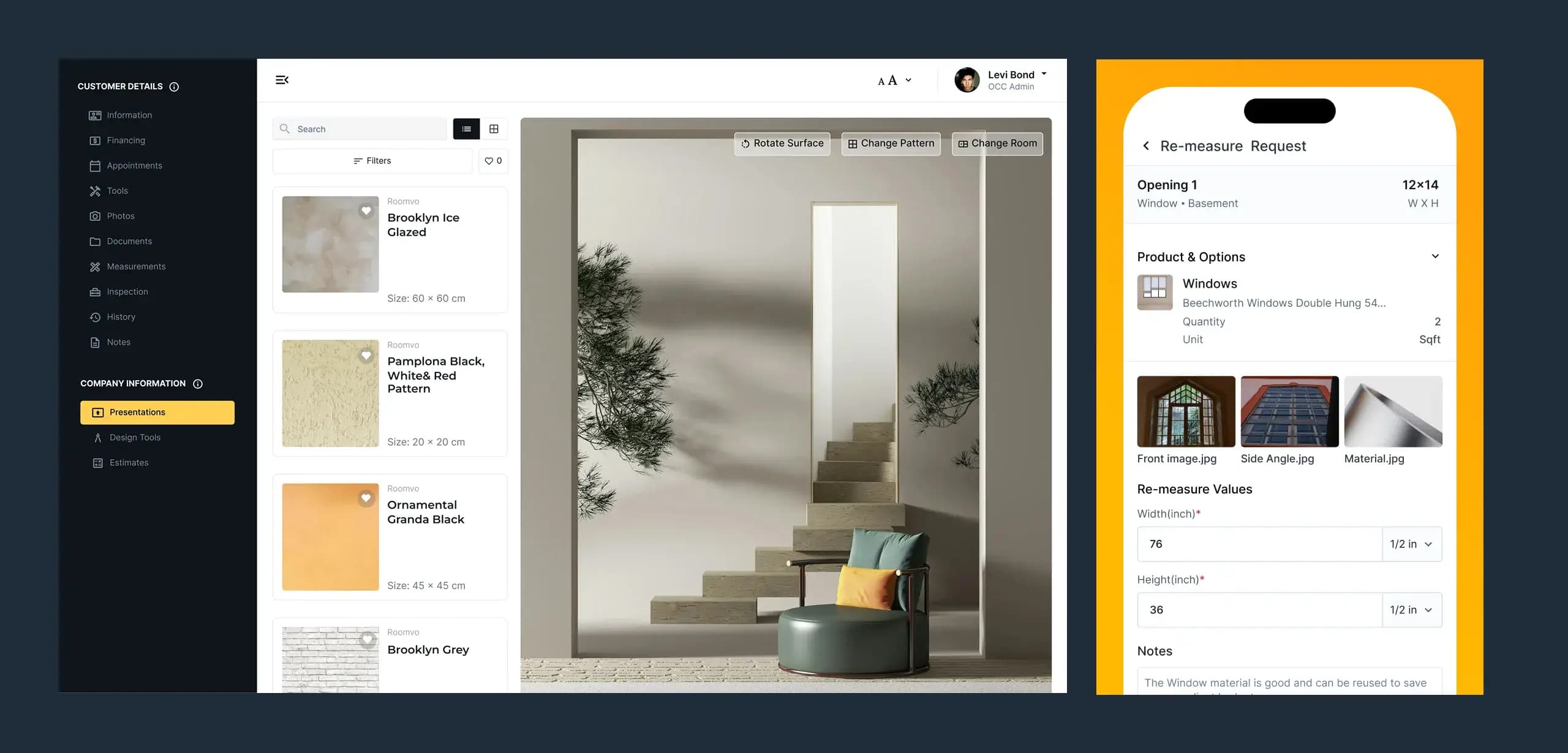Click the Opening 1 heading text
The image size is (1568, 753).
tap(1167, 185)
